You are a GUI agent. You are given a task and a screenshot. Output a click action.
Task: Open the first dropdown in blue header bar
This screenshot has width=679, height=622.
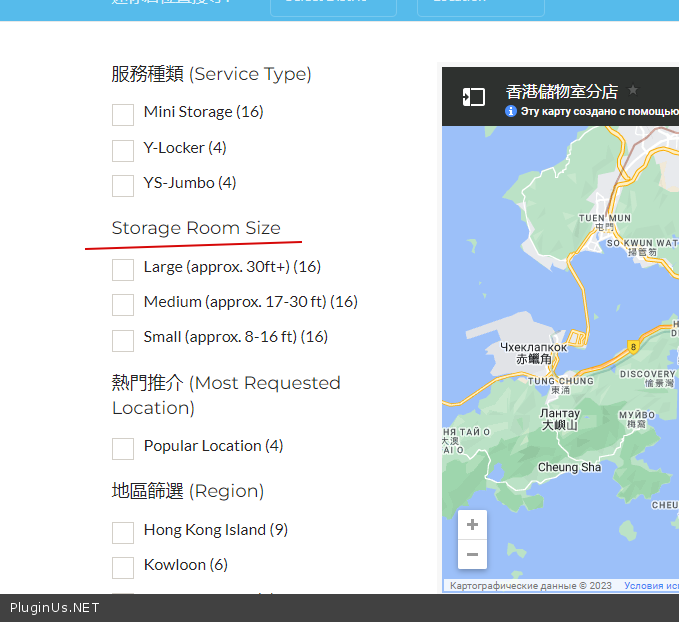coord(333,5)
